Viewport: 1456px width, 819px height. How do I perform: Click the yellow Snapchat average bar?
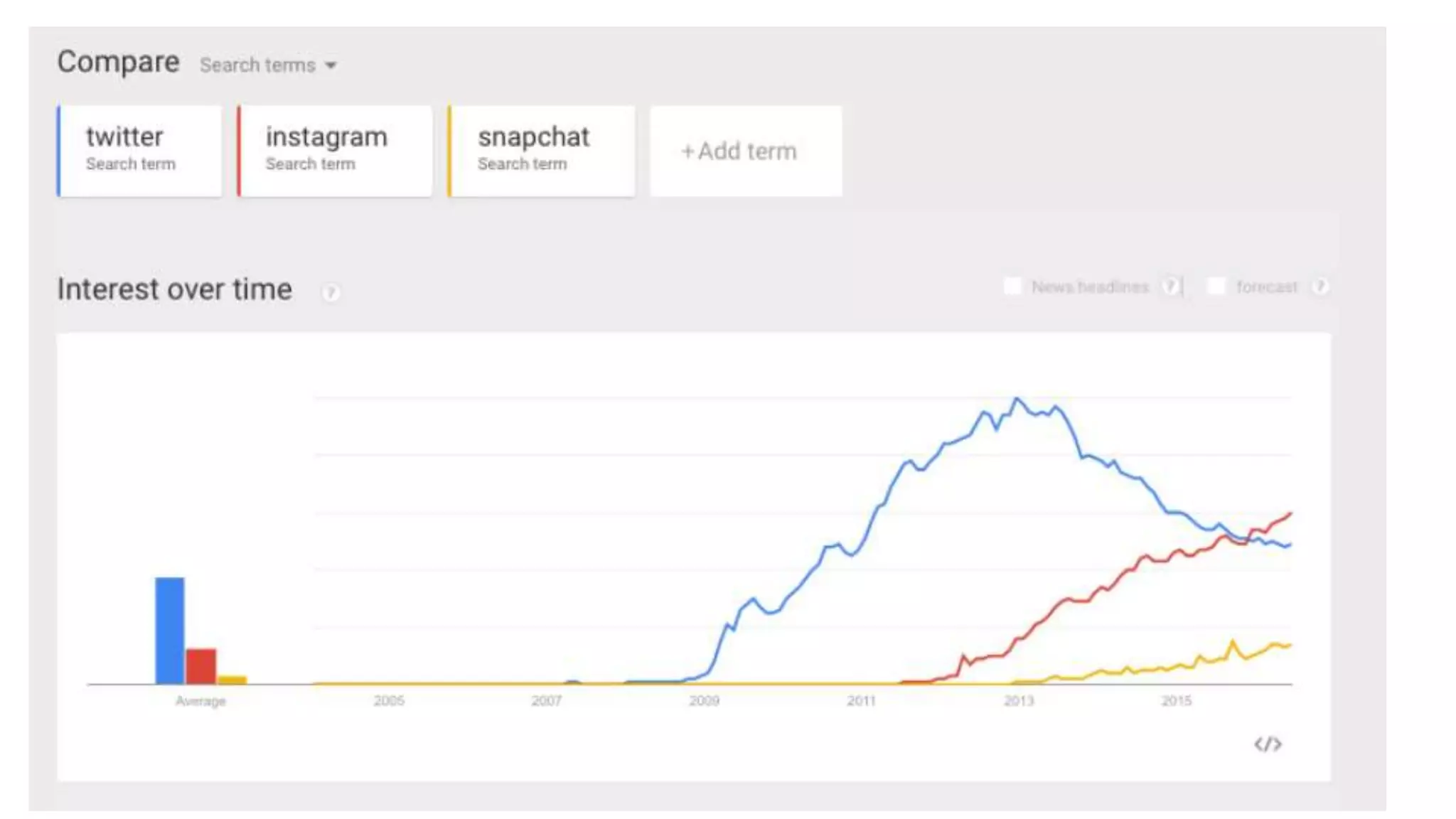pos(232,680)
